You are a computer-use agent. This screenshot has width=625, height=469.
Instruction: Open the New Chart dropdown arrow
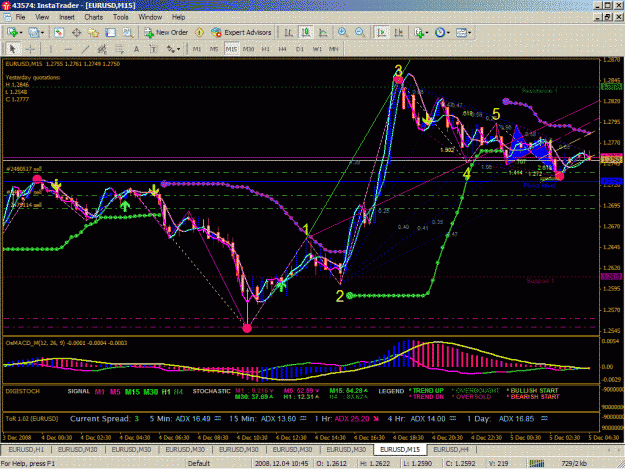coord(21,33)
